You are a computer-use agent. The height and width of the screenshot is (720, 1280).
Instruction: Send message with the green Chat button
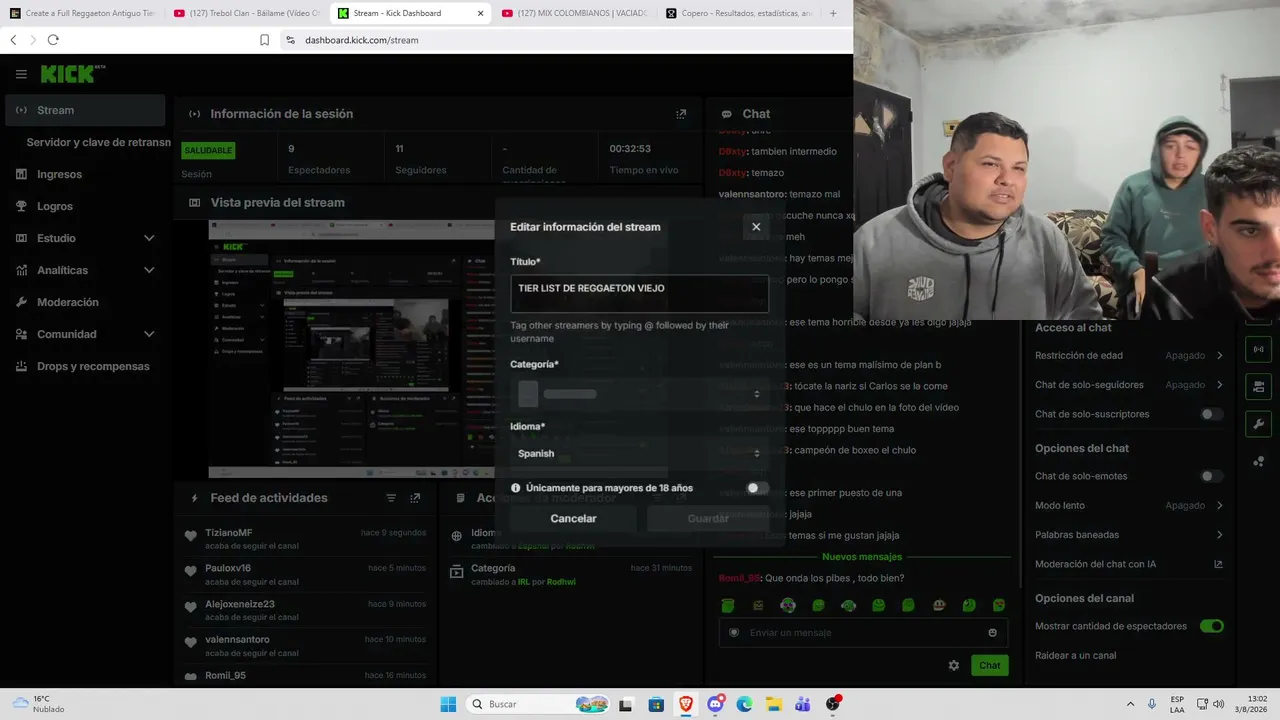point(989,665)
